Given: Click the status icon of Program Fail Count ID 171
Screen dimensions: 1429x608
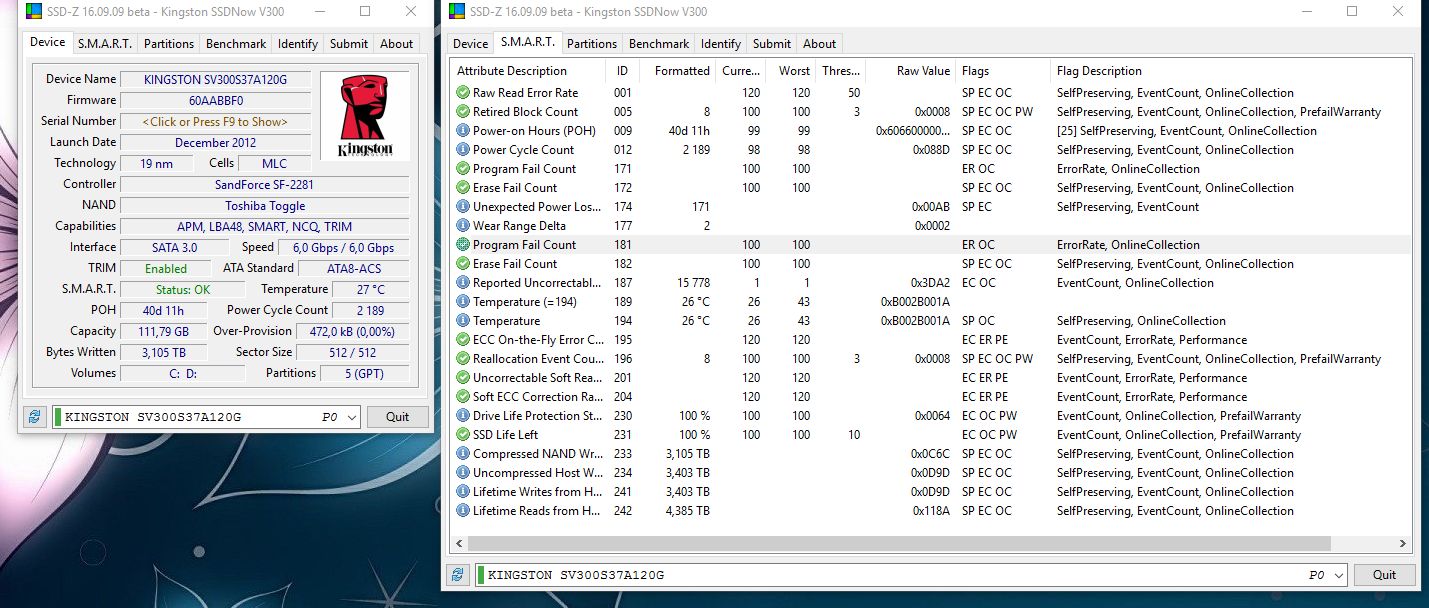Looking at the screenshot, I should 463,169.
